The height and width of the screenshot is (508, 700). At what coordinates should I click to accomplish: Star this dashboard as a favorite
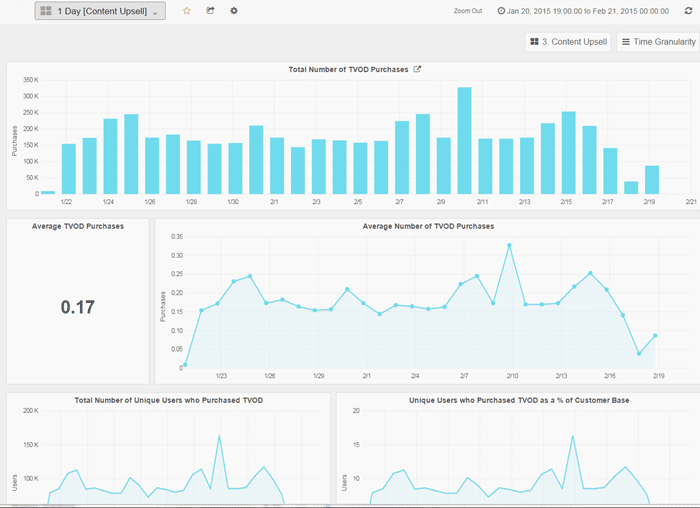(x=186, y=11)
